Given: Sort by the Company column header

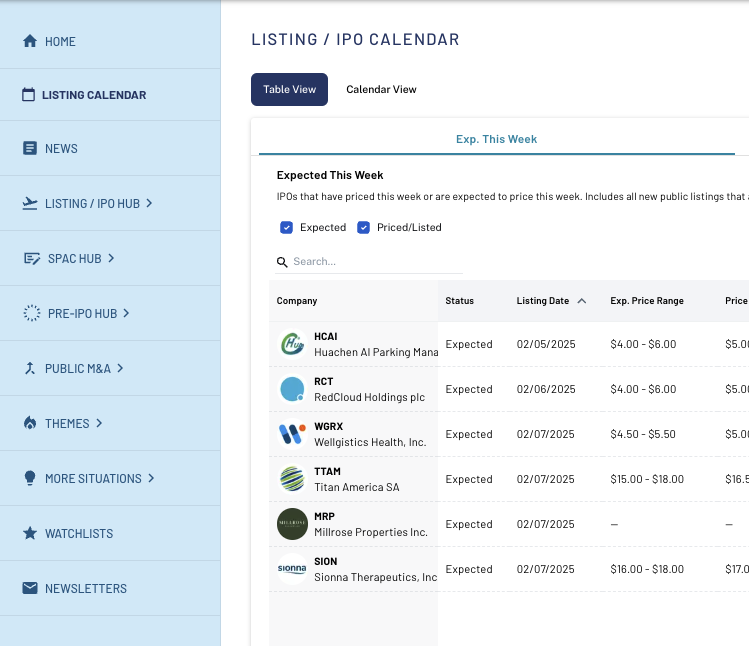Looking at the screenshot, I should point(297,301).
